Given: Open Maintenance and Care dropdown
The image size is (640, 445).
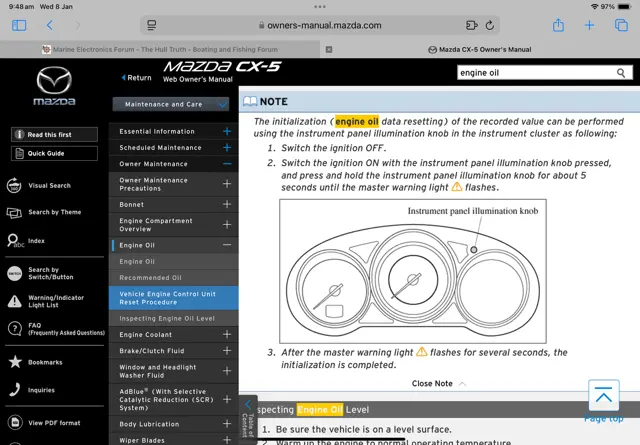Looking at the screenshot, I should [171, 104].
